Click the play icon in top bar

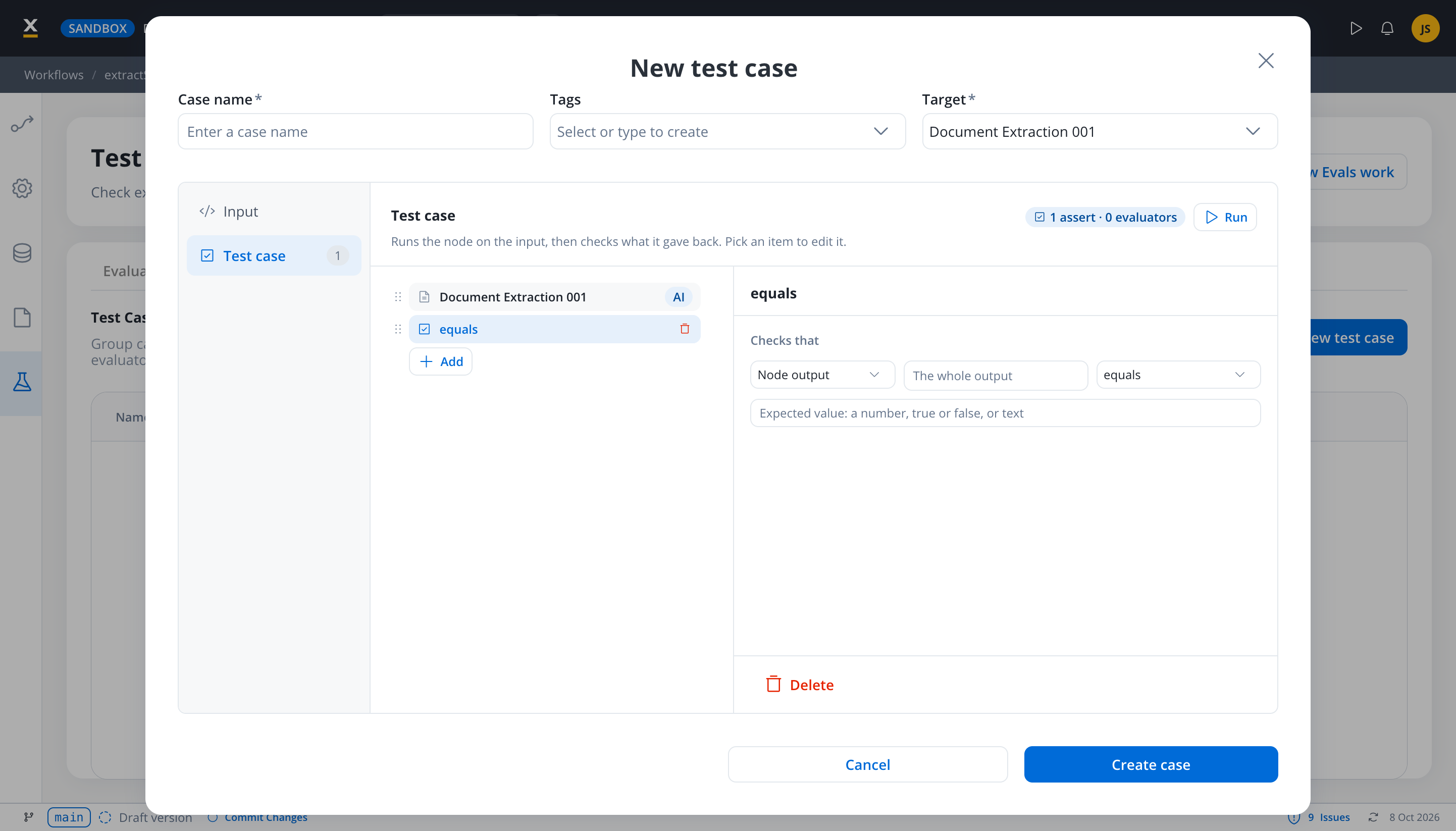1356,28
